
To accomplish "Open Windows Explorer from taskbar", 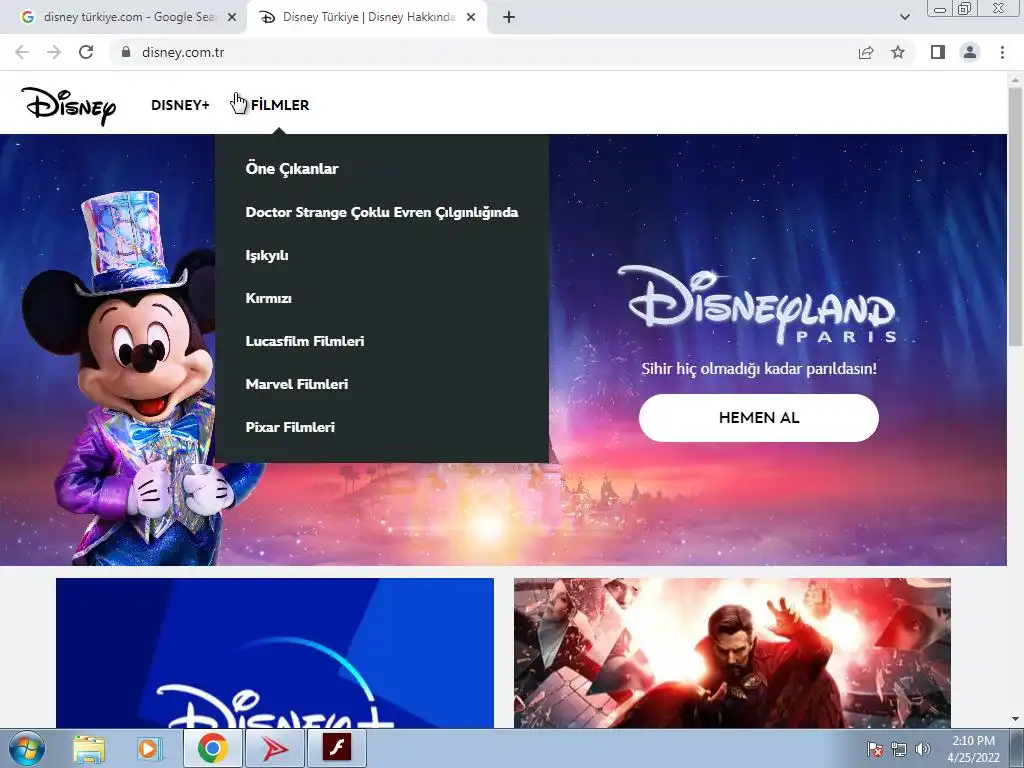I will tap(89, 748).
